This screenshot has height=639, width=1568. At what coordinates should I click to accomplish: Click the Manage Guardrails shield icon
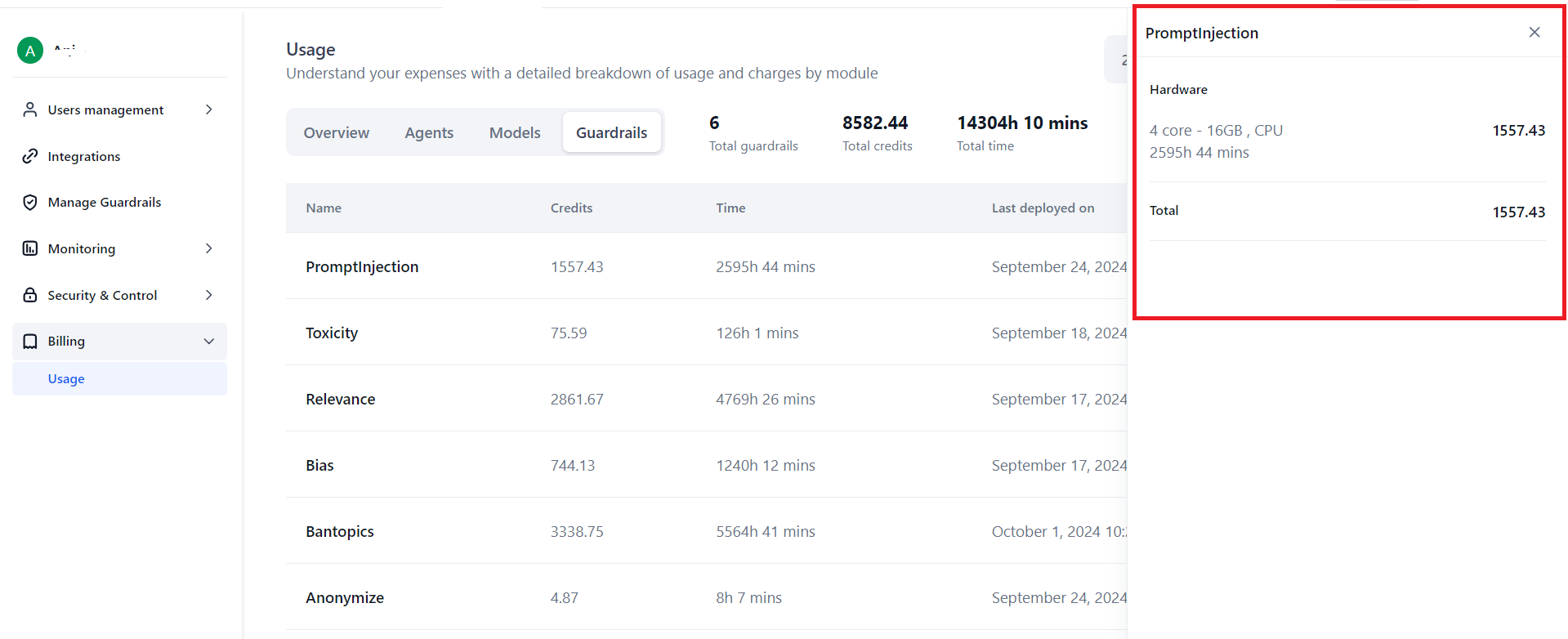click(x=30, y=202)
